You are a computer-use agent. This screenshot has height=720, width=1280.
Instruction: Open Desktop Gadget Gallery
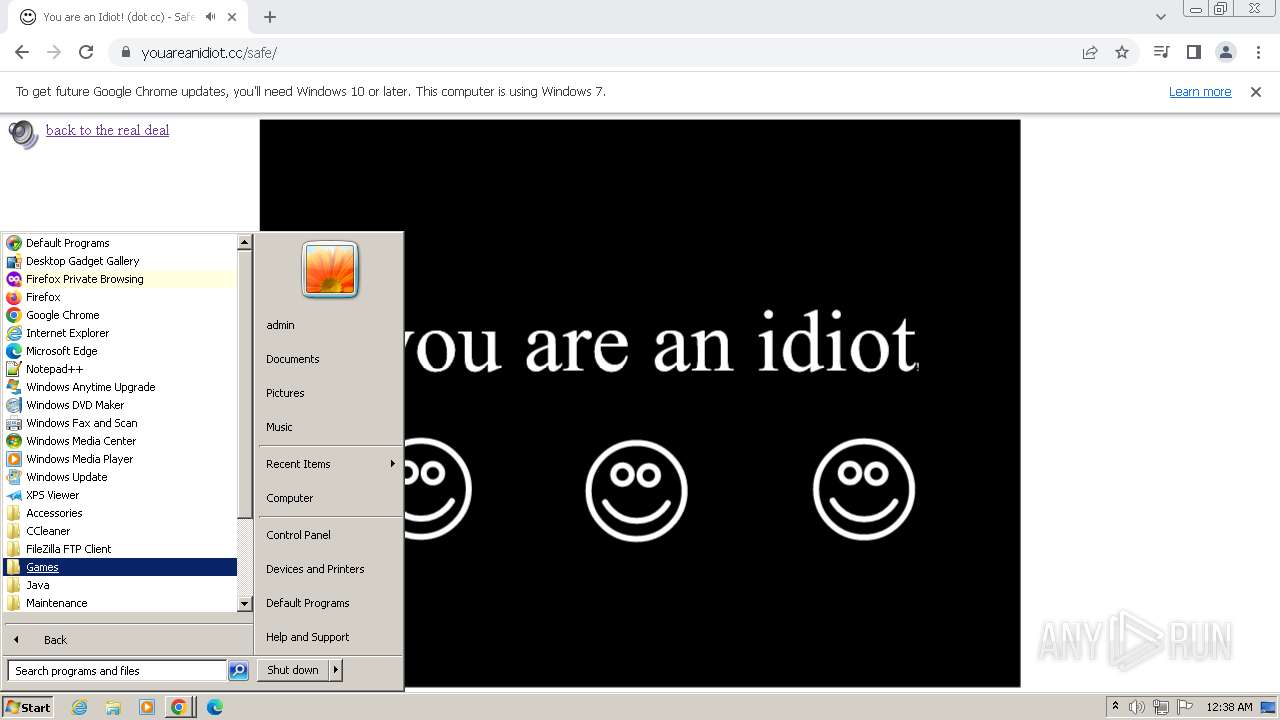click(x=120, y=261)
